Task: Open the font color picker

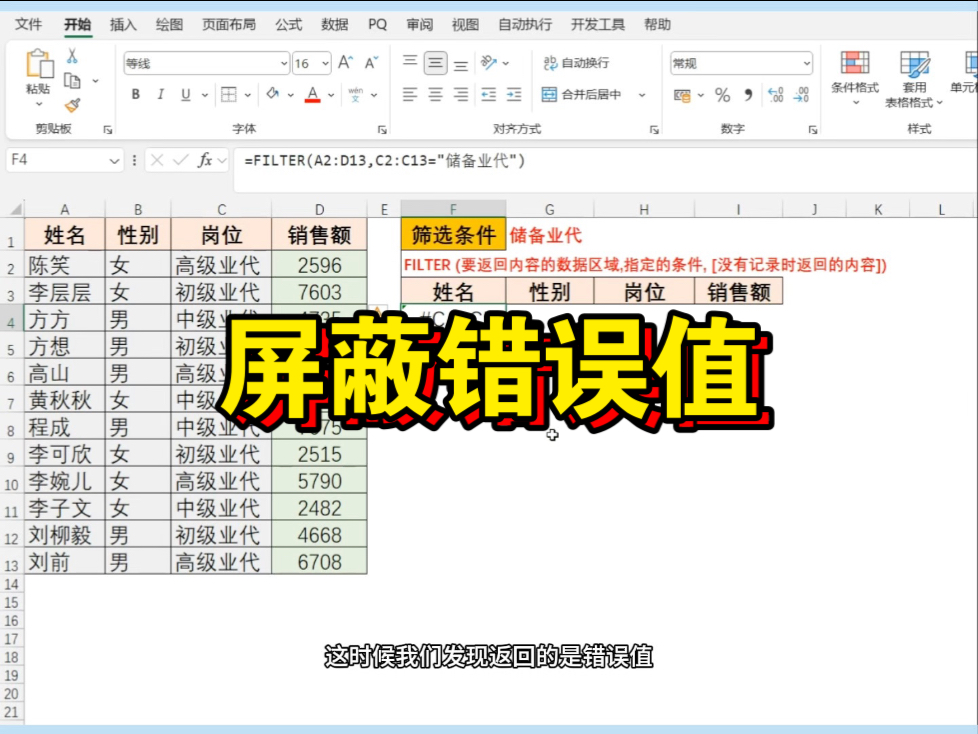Action: 315,93
